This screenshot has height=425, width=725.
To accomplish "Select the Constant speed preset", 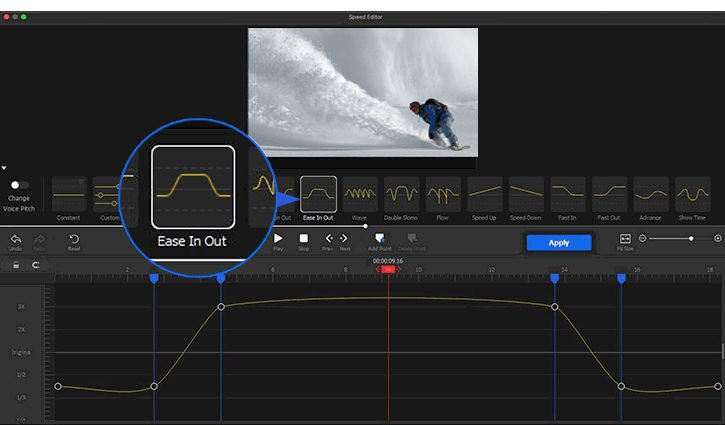I will (x=69, y=194).
